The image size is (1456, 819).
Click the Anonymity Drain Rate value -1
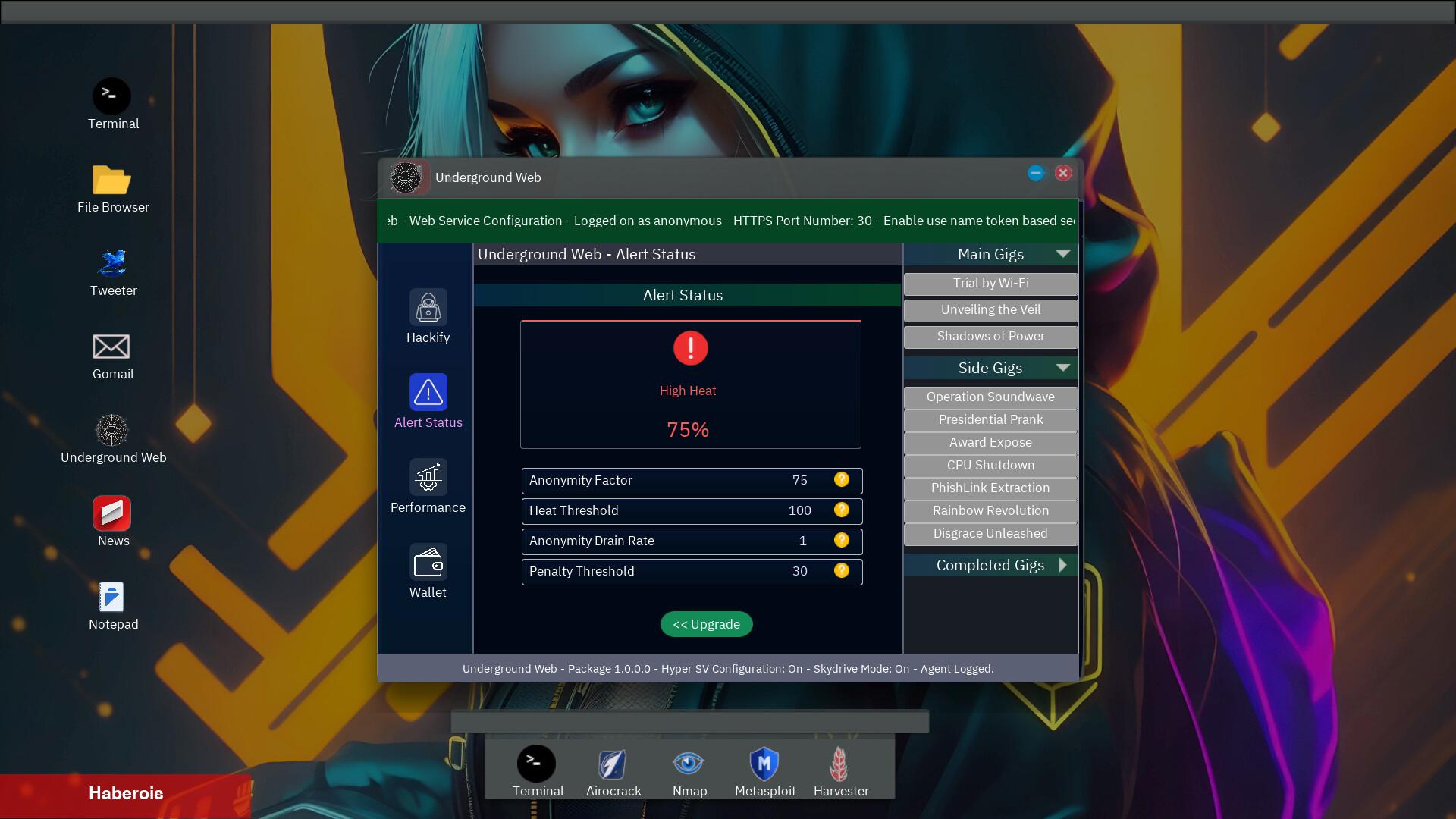pos(800,541)
